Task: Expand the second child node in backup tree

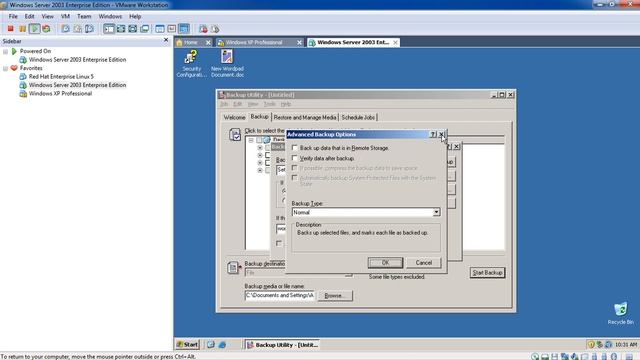Action: click(x=260, y=155)
